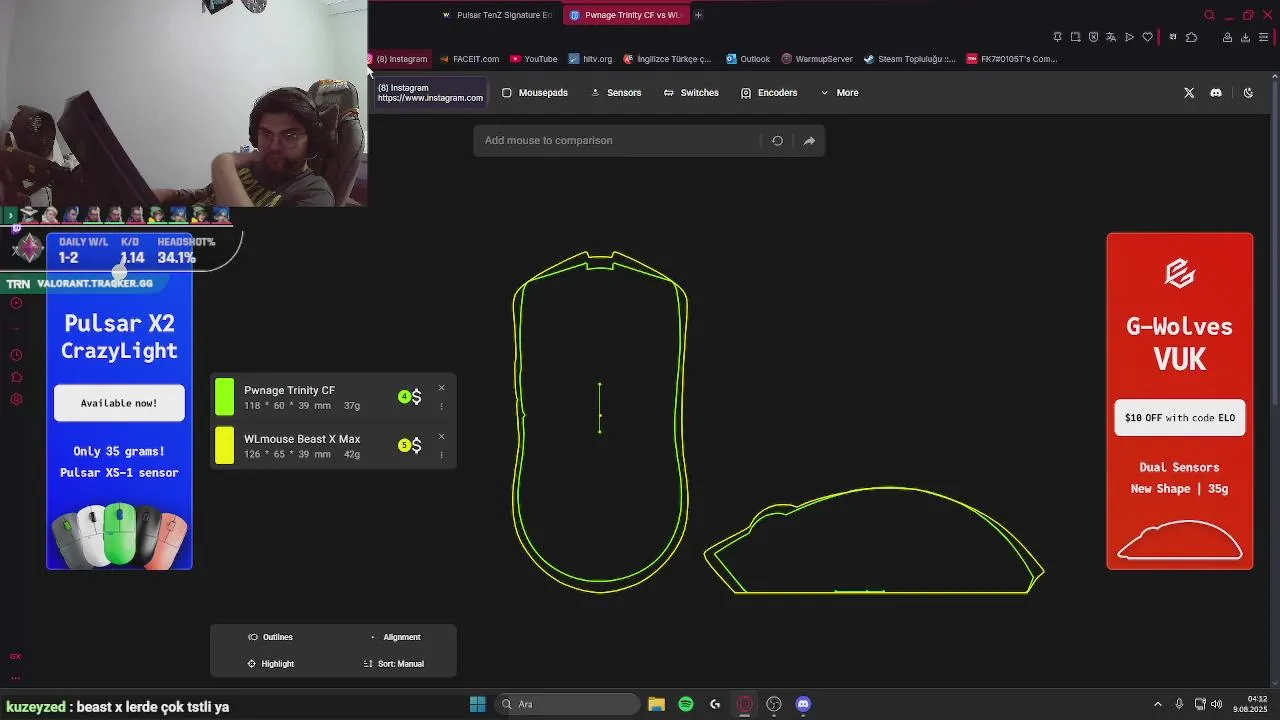This screenshot has width=1280, height=720.
Task: Open the browser profile account icon
Action: [1227, 38]
